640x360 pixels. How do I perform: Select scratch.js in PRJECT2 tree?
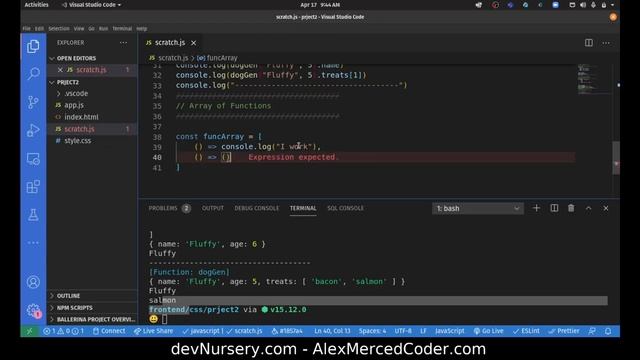coord(92,129)
